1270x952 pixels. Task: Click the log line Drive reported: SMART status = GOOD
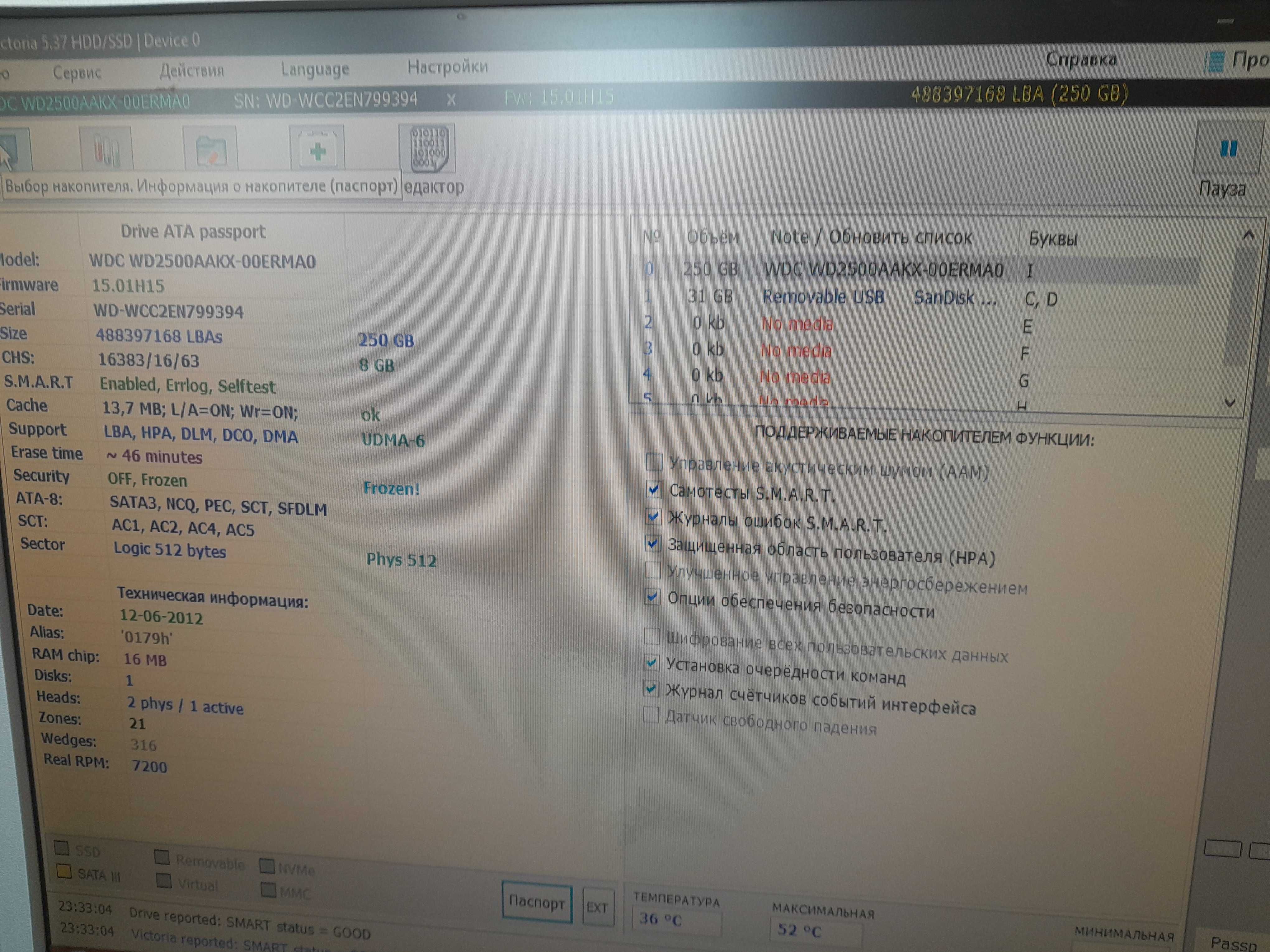(x=250, y=923)
